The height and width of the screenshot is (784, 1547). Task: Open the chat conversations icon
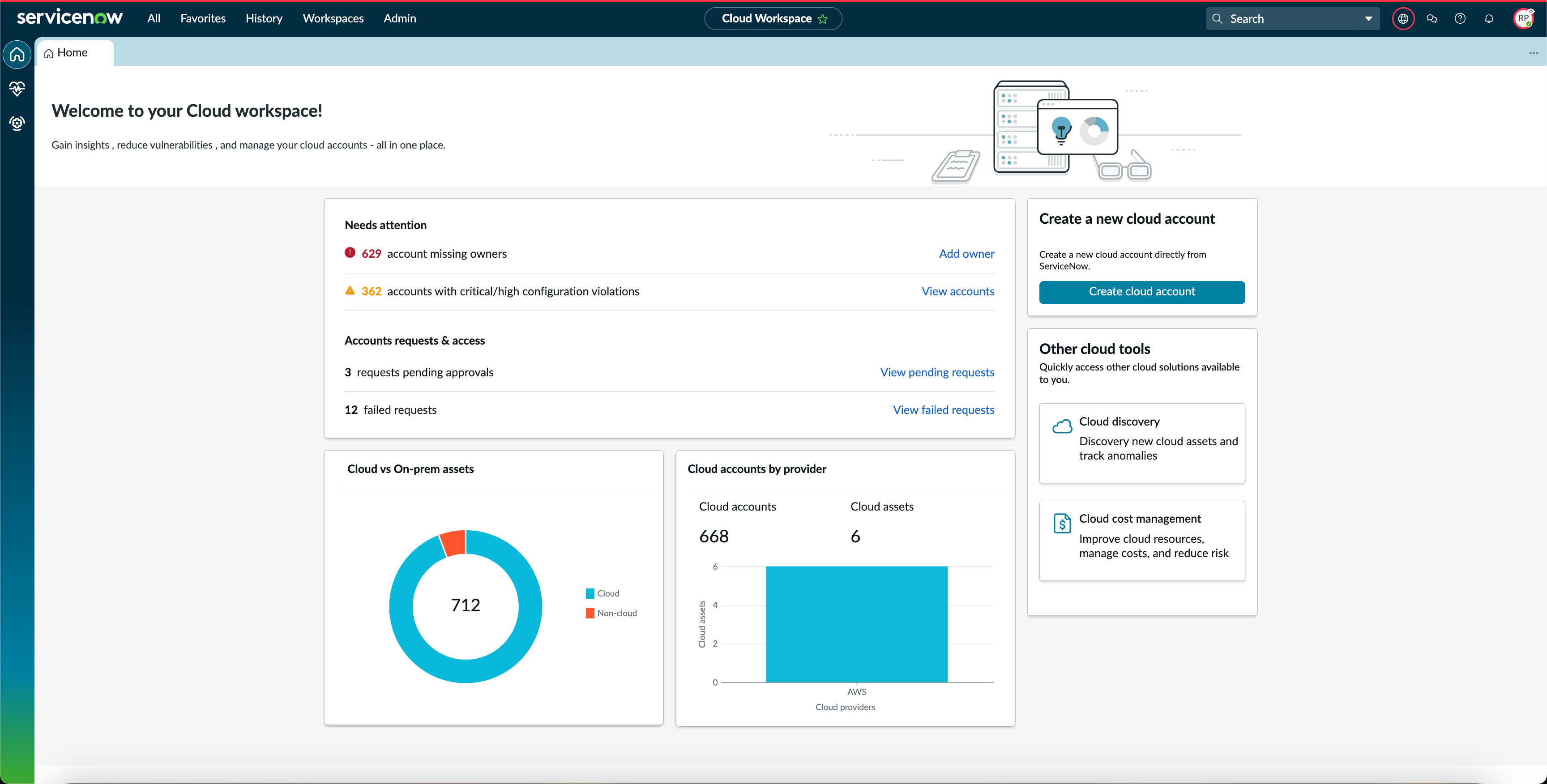click(1432, 19)
